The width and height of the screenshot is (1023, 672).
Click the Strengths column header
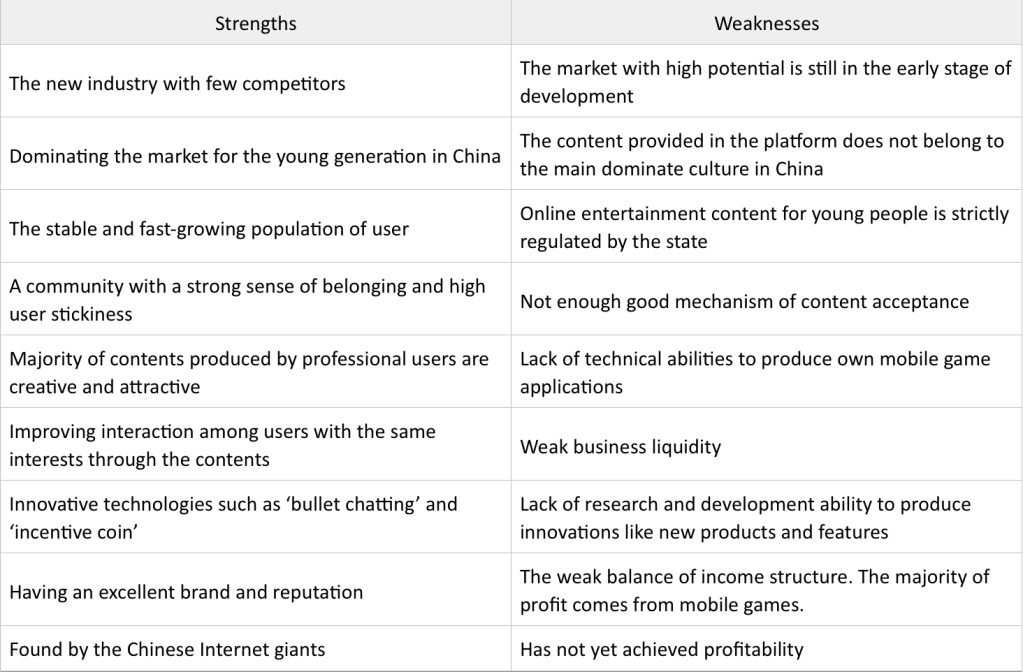pyautogui.click(x=255, y=24)
